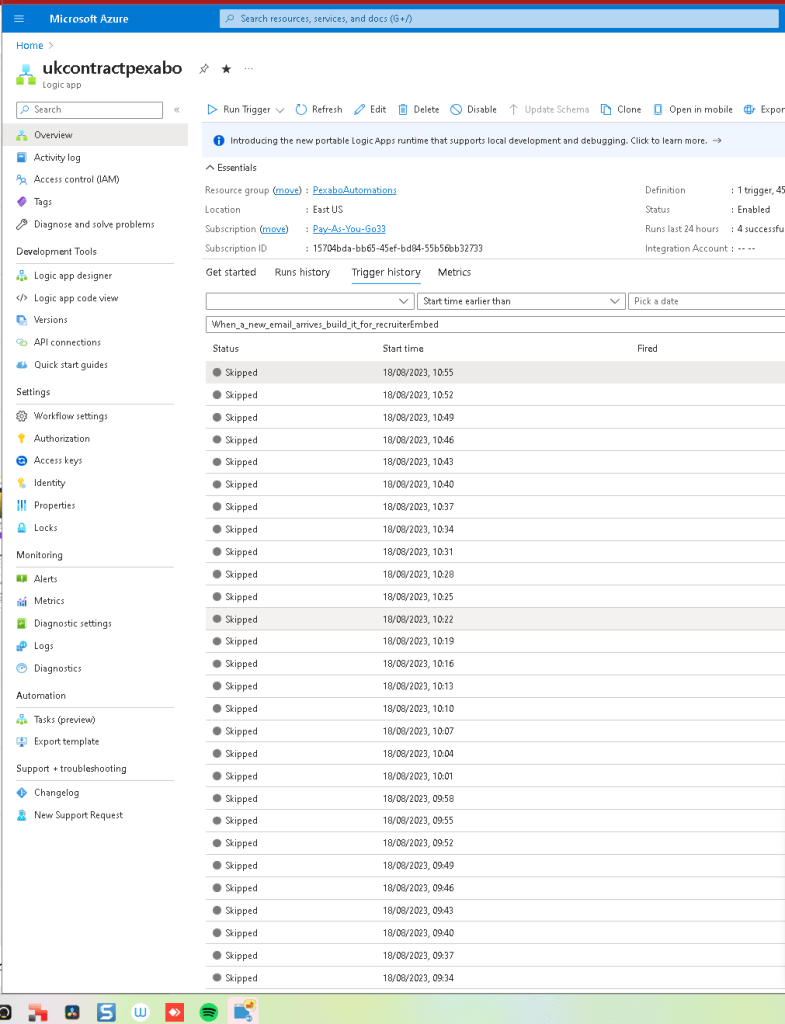The image size is (785, 1024).
Task: Clone the logic app
Action: pos(621,110)
